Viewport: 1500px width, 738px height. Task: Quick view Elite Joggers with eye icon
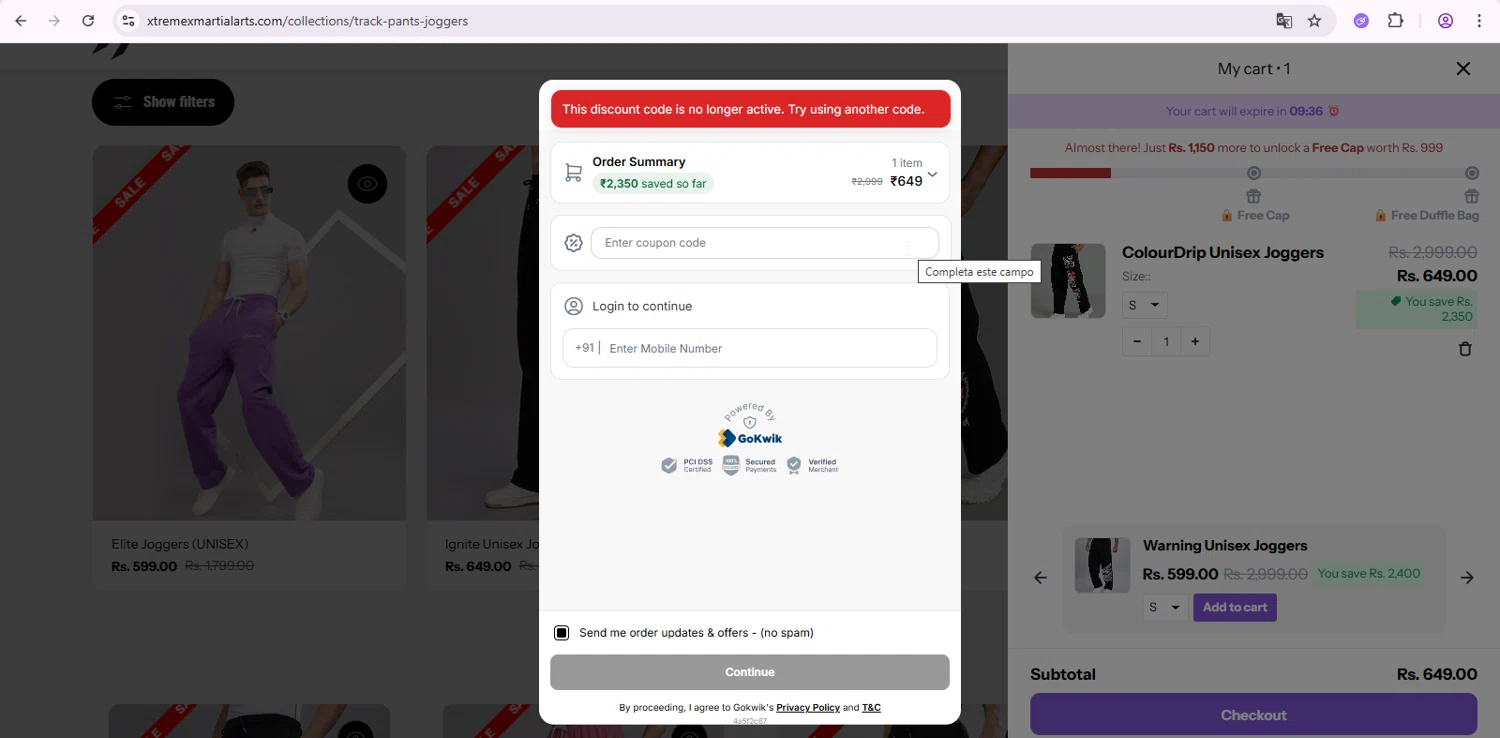pos(367,184)
